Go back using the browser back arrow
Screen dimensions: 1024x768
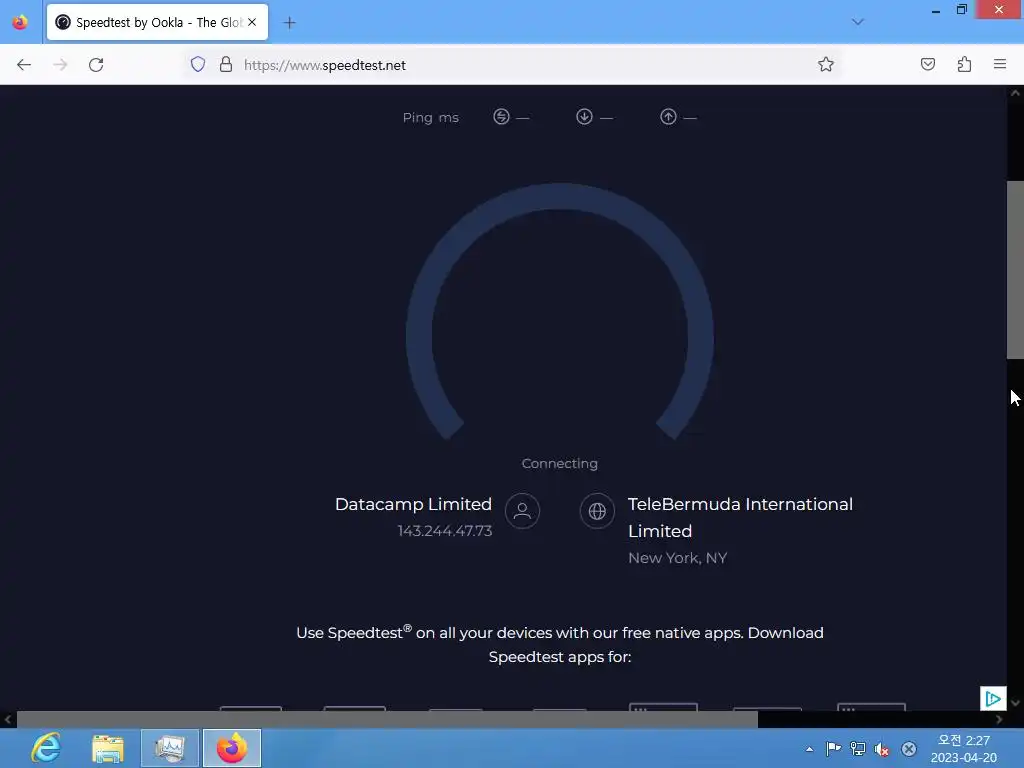24,65
